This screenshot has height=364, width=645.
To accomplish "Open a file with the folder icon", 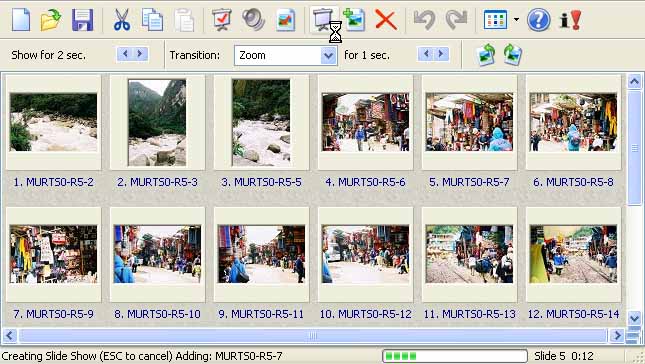I will point(51,19).
